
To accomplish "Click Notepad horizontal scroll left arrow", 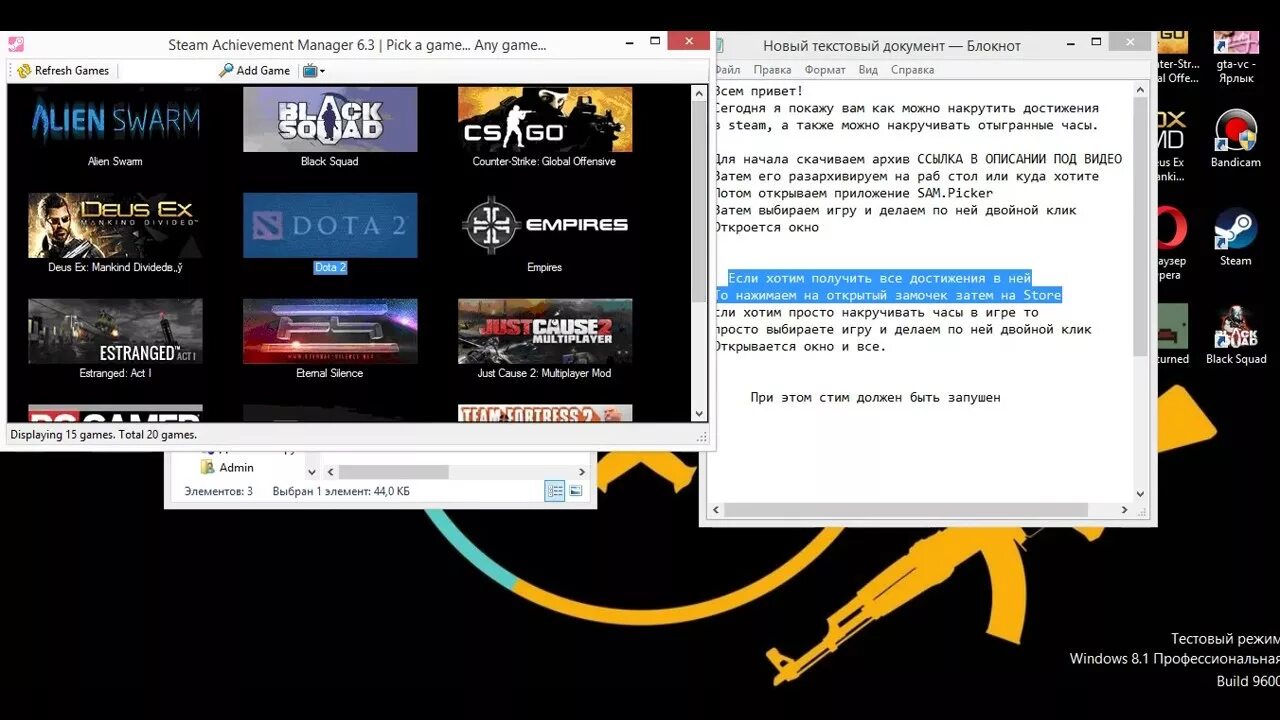I will 715,510.
